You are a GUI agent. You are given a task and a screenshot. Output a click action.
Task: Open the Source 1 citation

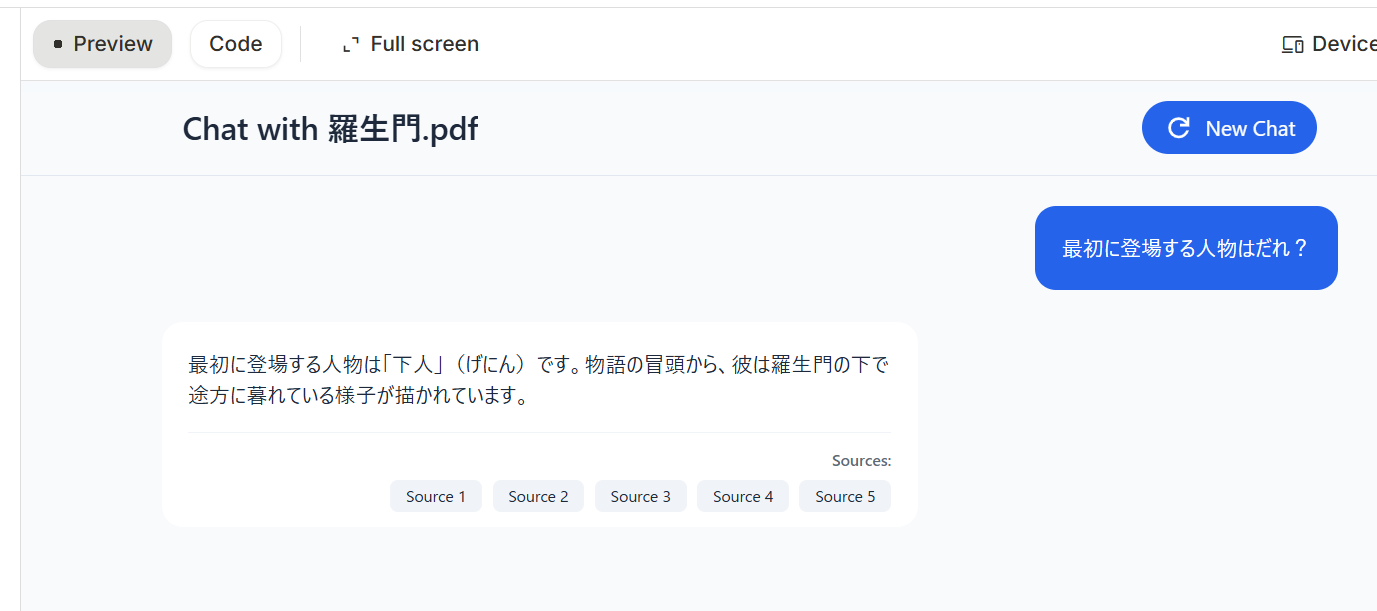(435, 496)
